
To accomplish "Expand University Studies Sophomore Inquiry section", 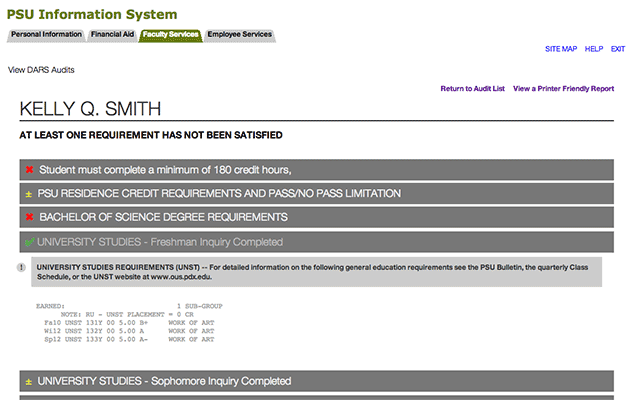I will tap(317, 381).
